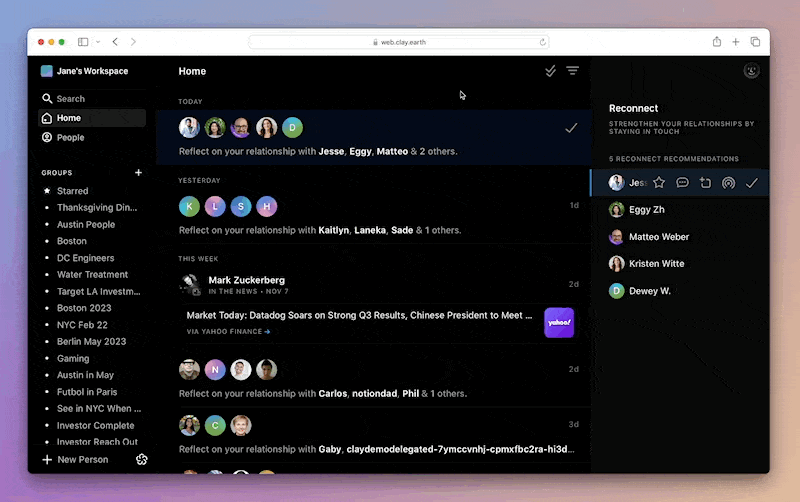Open the Via Yahoo Finance link
The image size is (800, 502).
(x=228, y=331)
